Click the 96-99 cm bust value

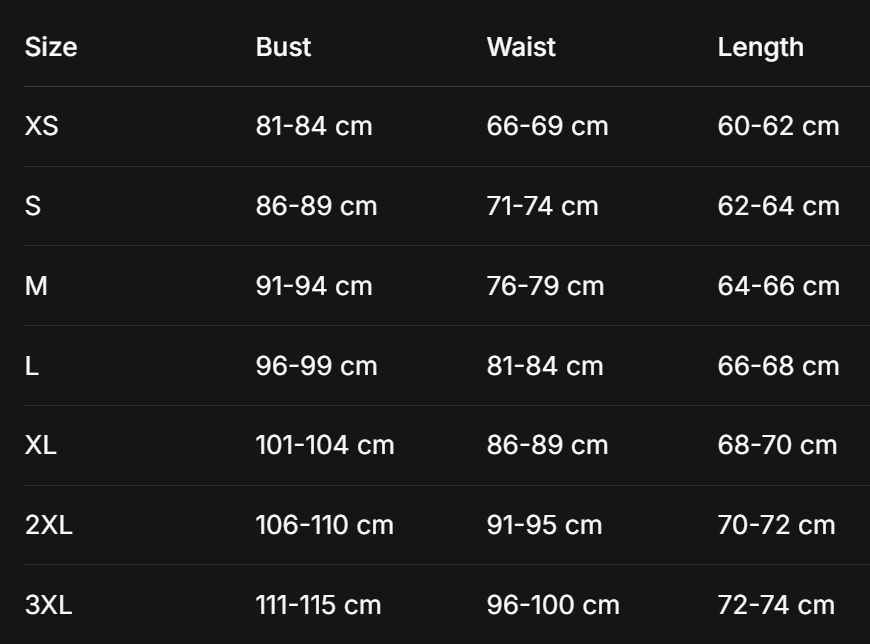pos(316,366)
